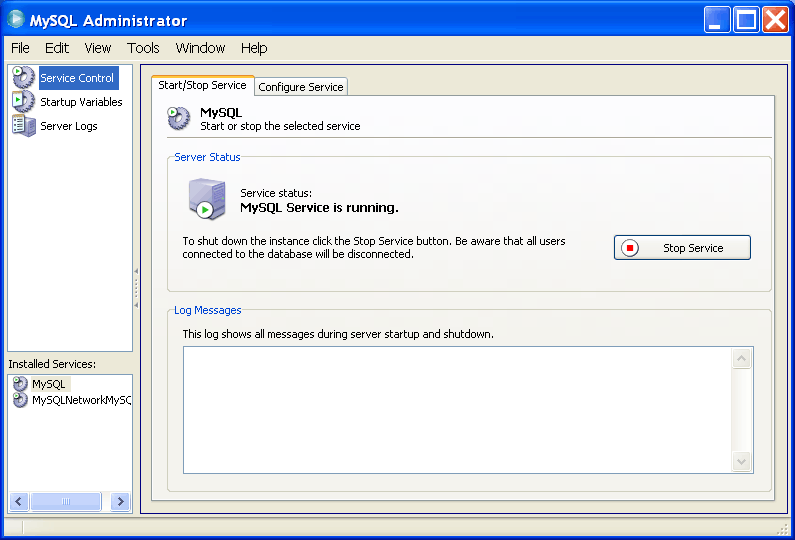This screenshot has height=540, width=795.
Task: Click the Server Logs icon
Action: [x=23, y=125]
